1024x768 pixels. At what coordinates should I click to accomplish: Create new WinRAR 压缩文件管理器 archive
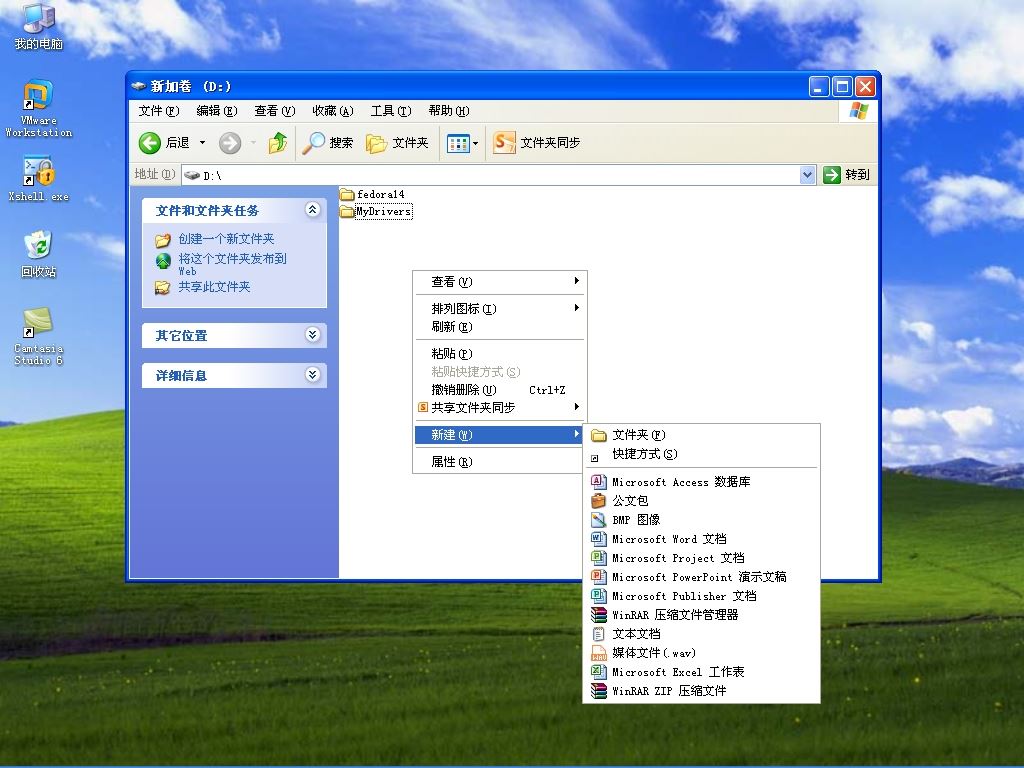coord(701,615)
